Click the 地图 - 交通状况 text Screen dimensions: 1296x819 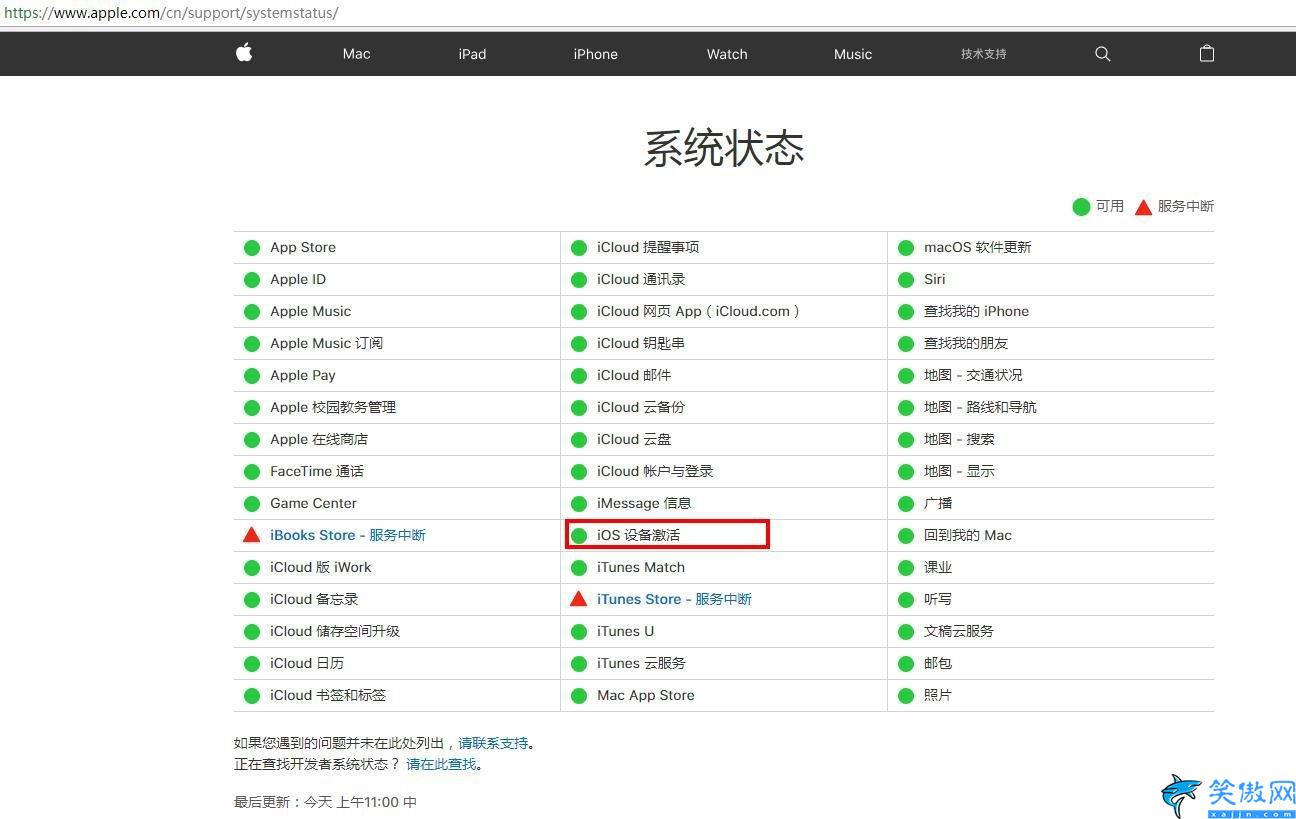[973, 375]
